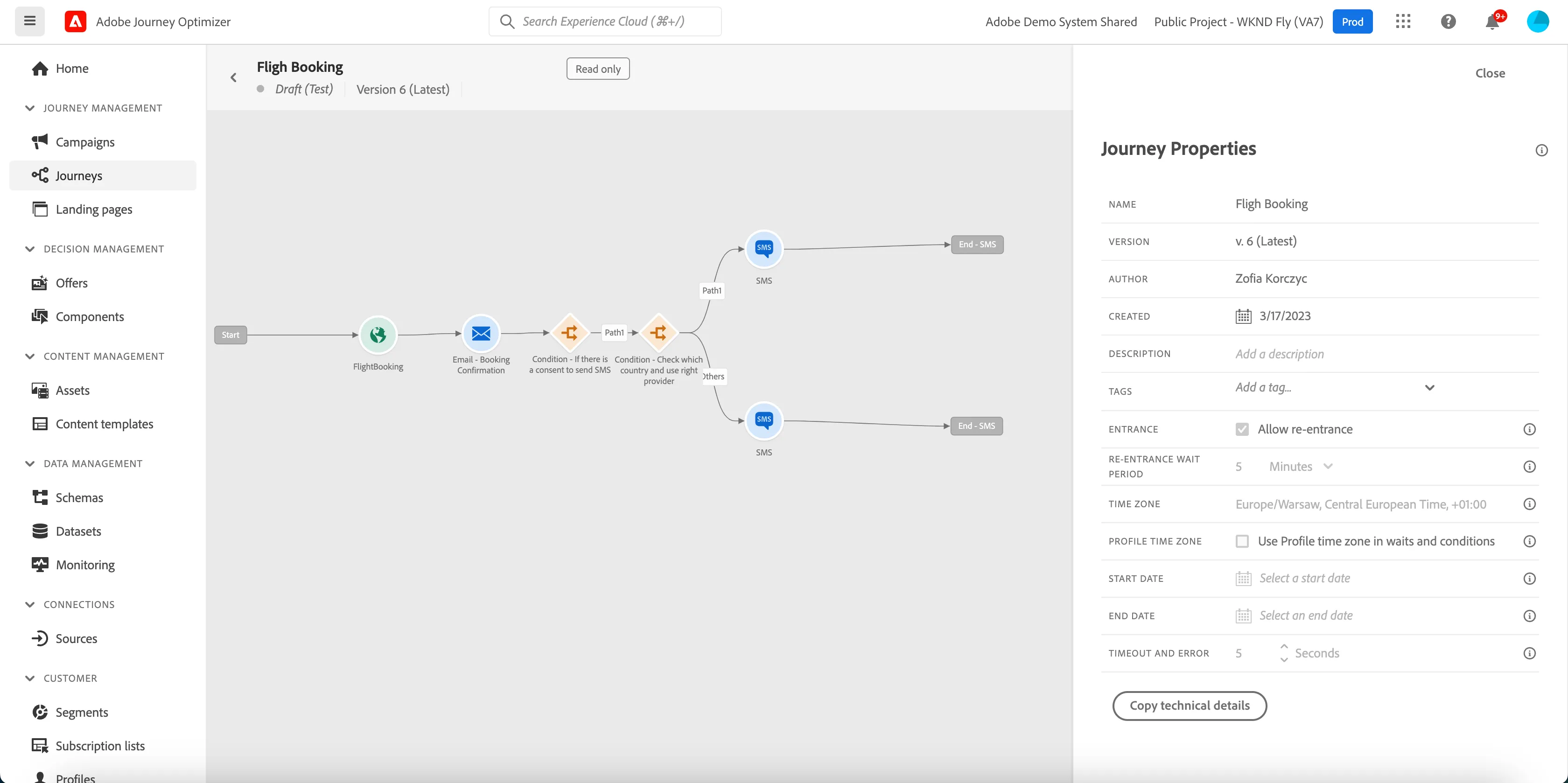Click the Select an end date field

click(x=1306, y=615)
